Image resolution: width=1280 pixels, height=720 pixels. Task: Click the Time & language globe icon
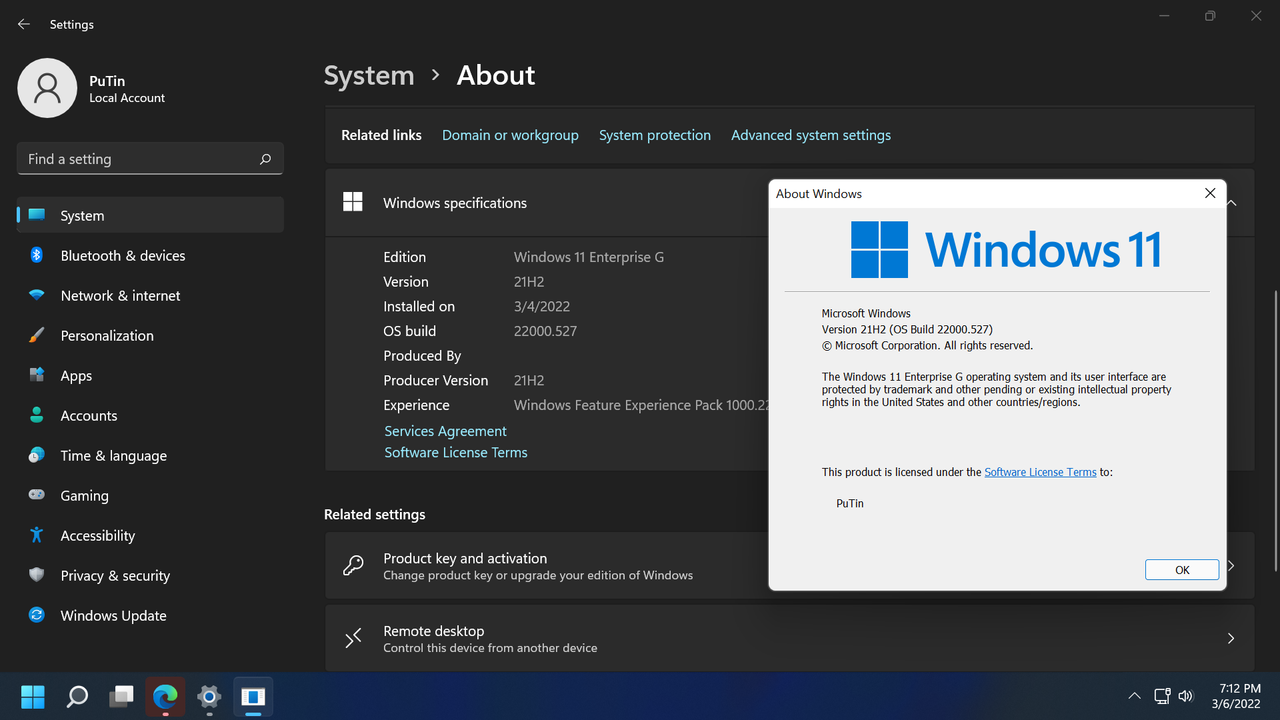tap(37, 455)
